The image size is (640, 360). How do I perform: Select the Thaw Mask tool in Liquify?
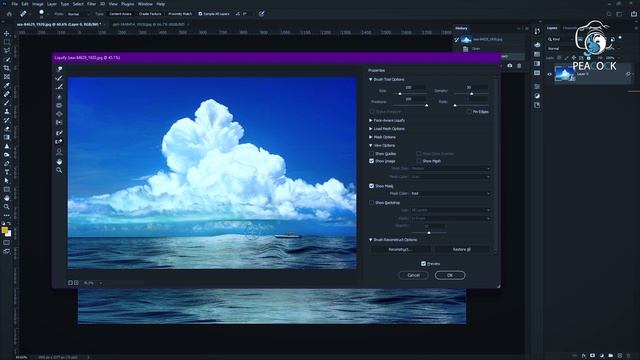60,142
